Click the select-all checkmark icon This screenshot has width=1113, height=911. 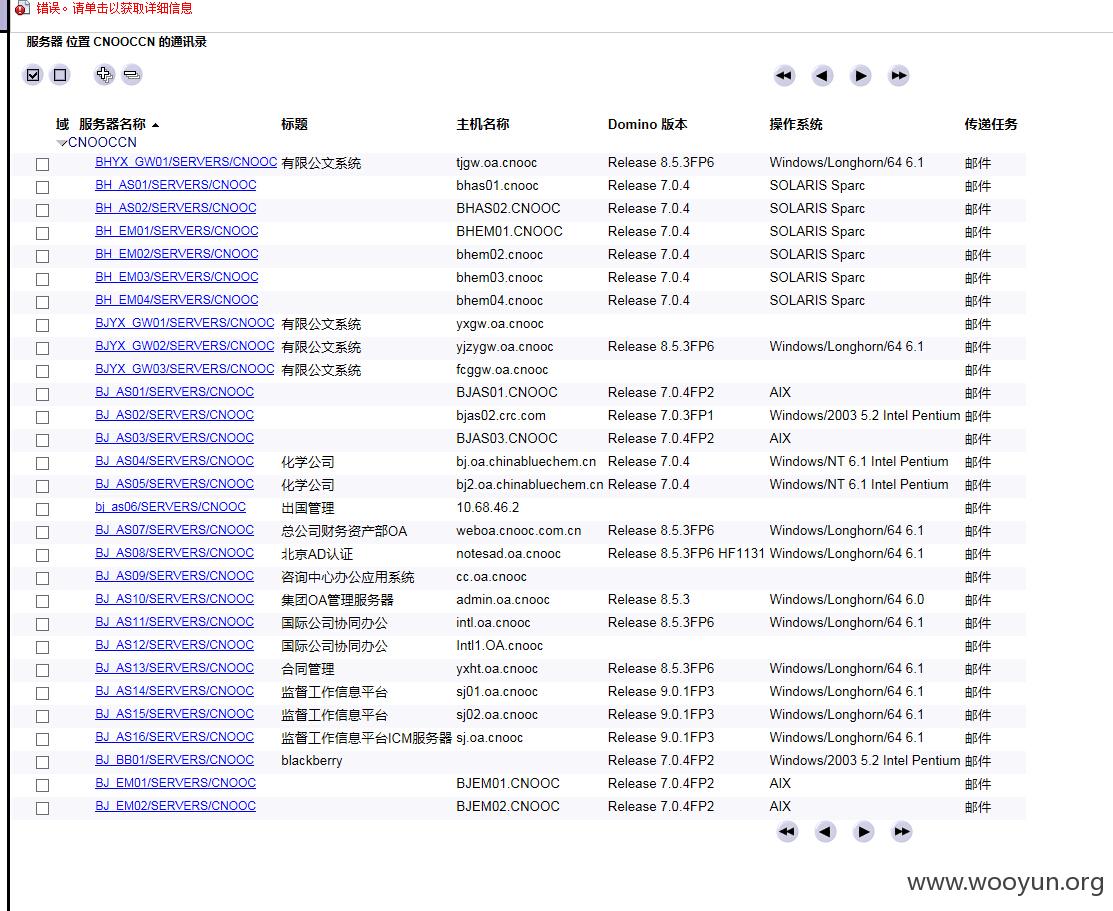[33, 75]
